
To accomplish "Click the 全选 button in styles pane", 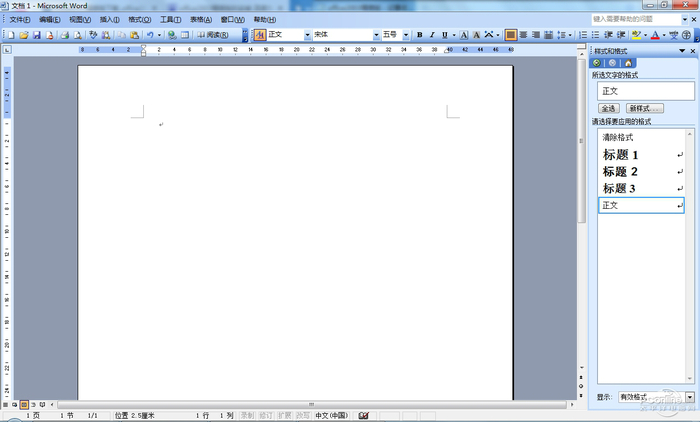I will [608, 108].
